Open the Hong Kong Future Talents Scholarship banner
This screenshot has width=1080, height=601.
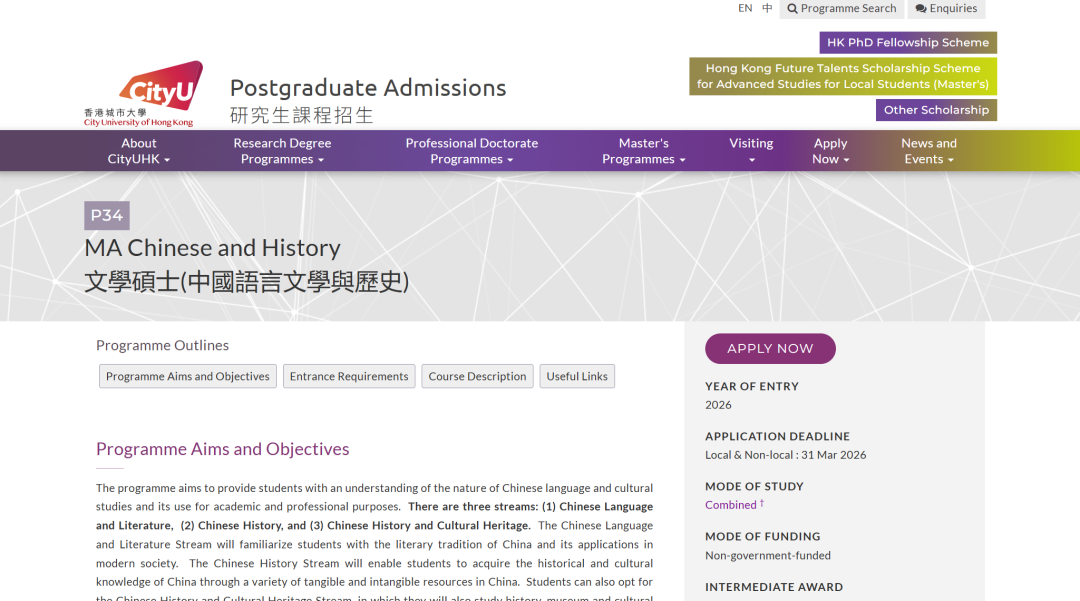pos(843,76)
